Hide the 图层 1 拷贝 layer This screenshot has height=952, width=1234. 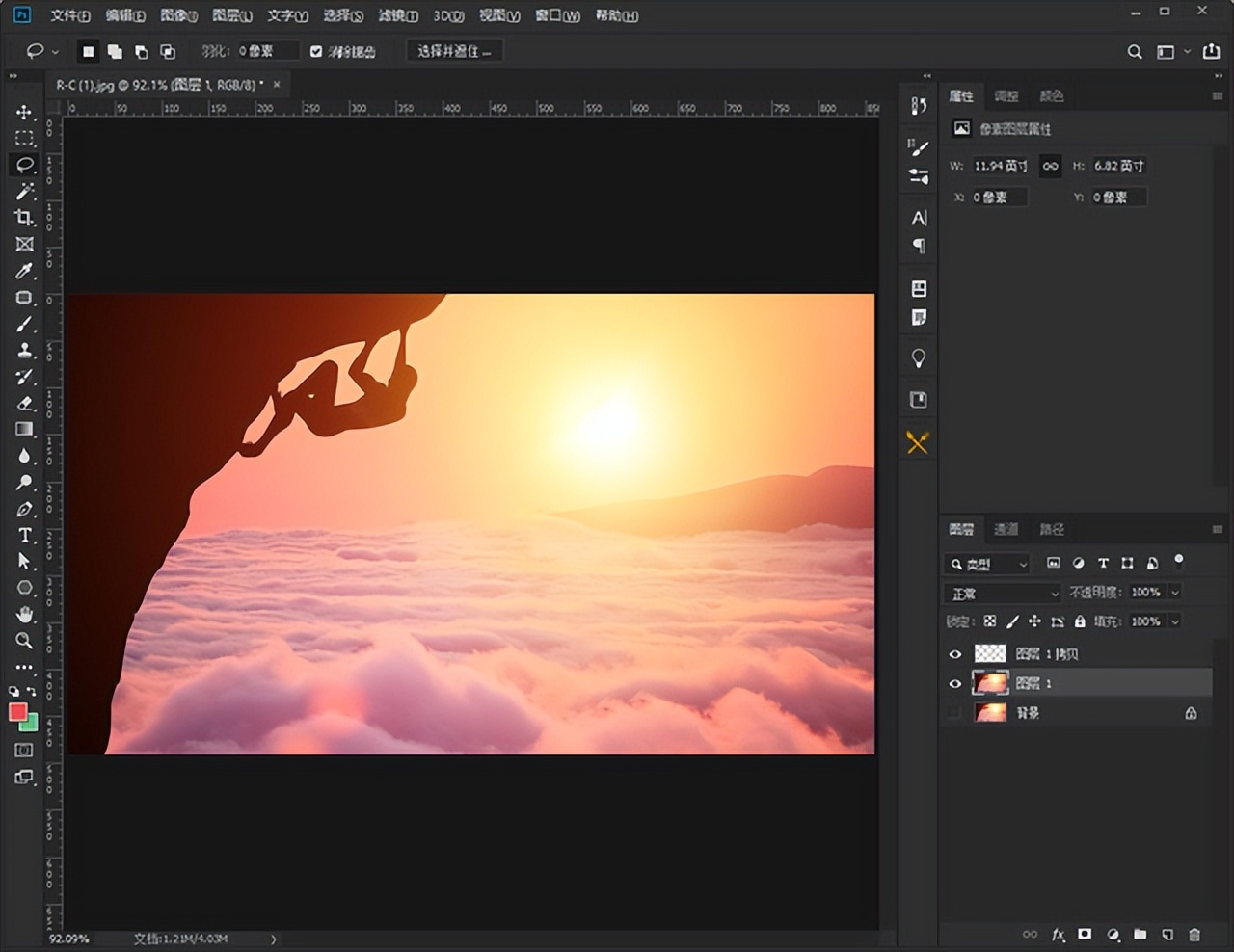(955, 654)
